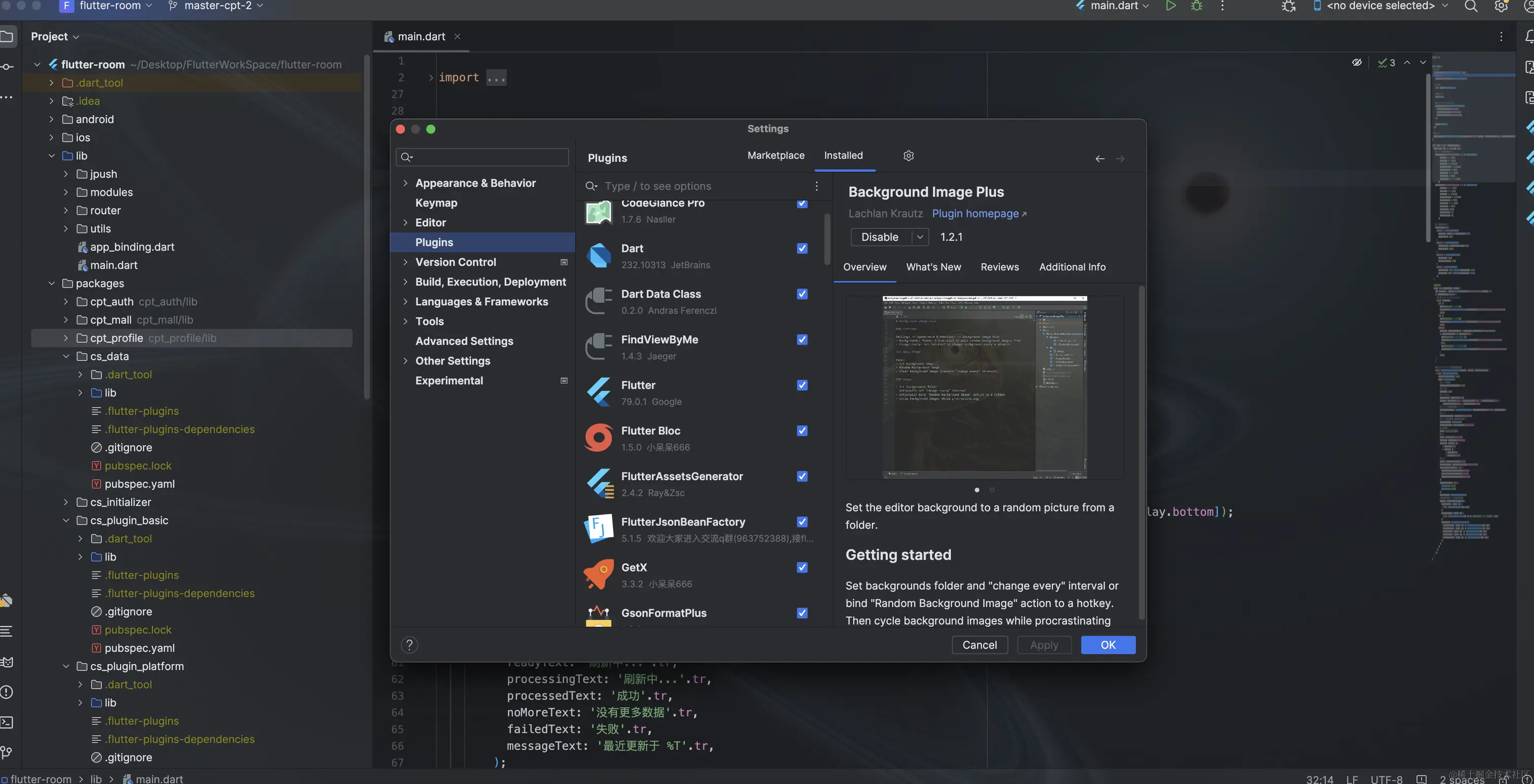Open the master-cpt-2 branch dropdown
Image resolution: width=1534 pixels, height=784 pixels.
216,6
